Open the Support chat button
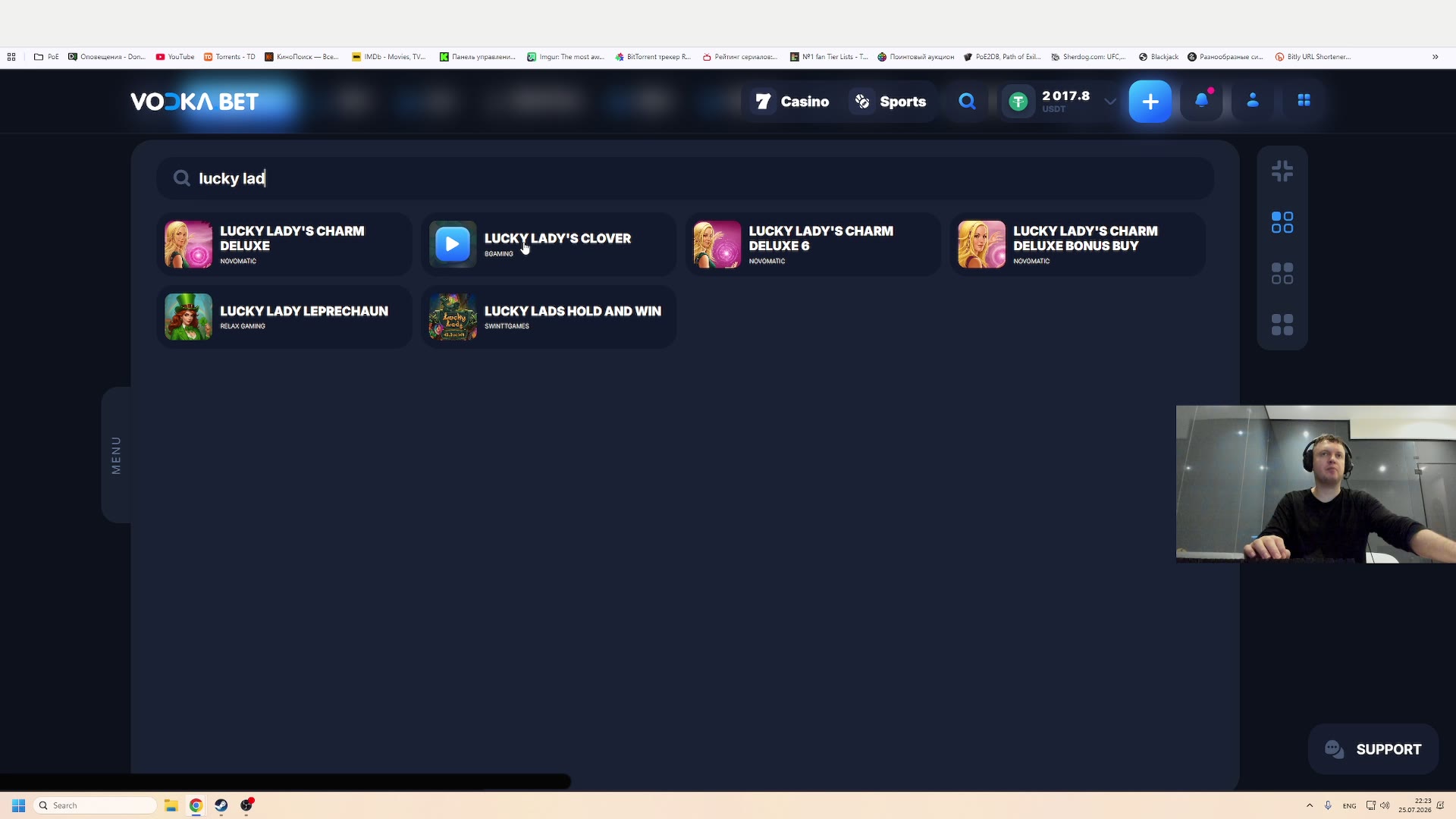 click(1373, 749)
